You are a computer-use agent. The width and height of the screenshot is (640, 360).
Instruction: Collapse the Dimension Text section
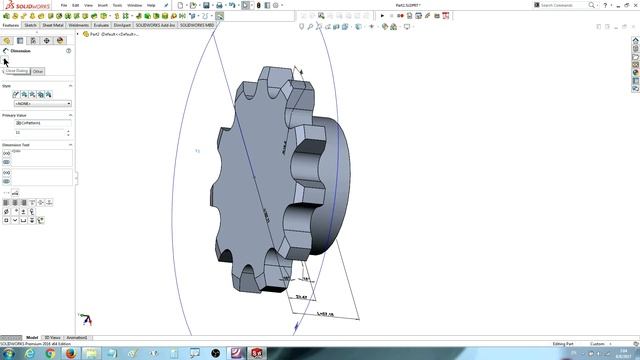pos(70,145)
